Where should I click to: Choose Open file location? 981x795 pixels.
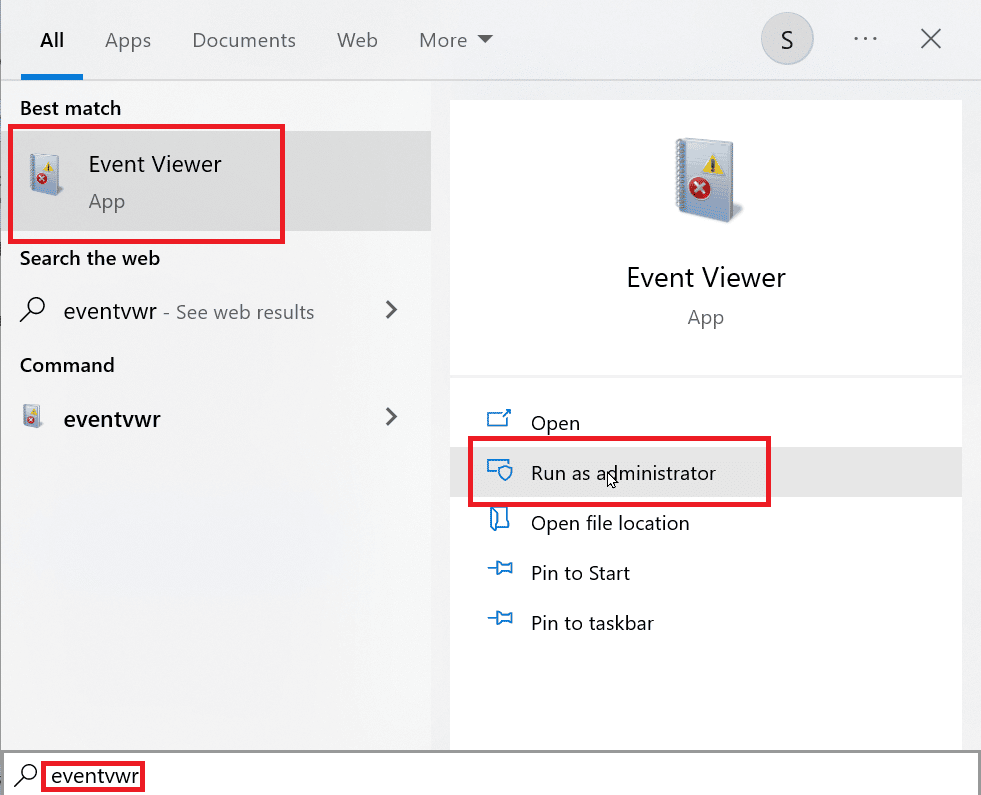pyautogui.click(x=706, y=523)
